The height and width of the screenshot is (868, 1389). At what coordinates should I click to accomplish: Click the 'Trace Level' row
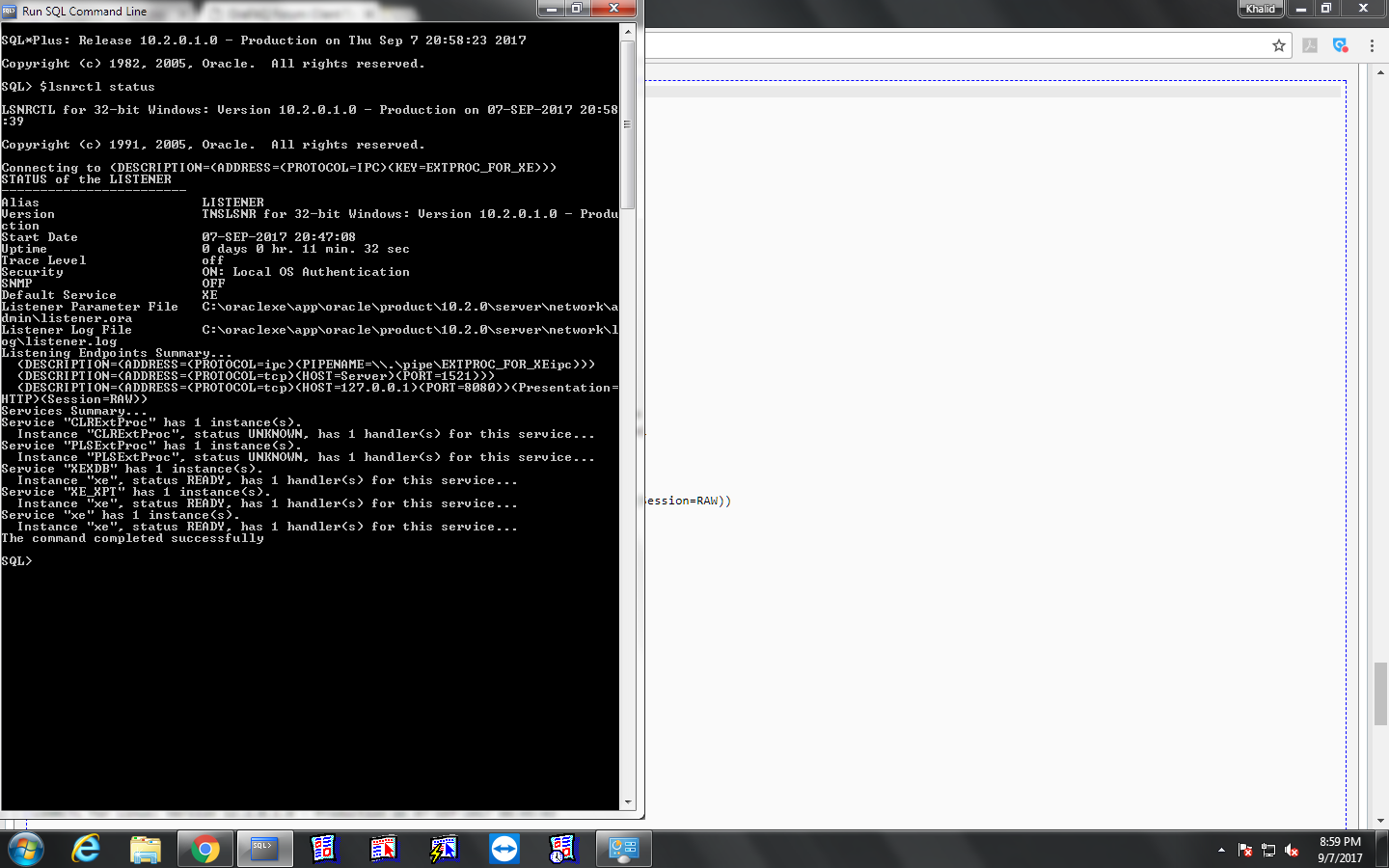click(113, 260)
